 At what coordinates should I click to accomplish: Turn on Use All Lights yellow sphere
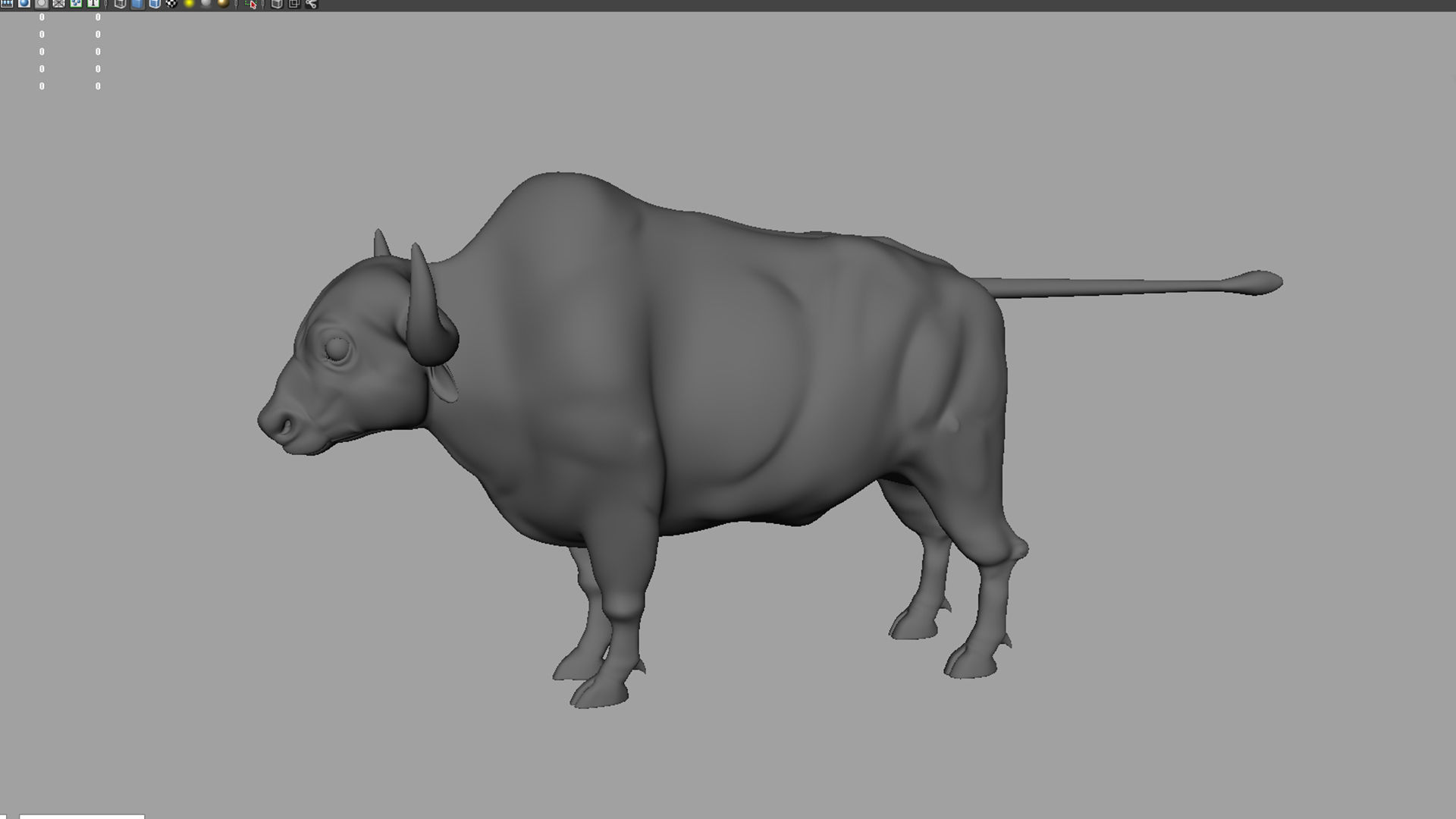tap(189, 3)
